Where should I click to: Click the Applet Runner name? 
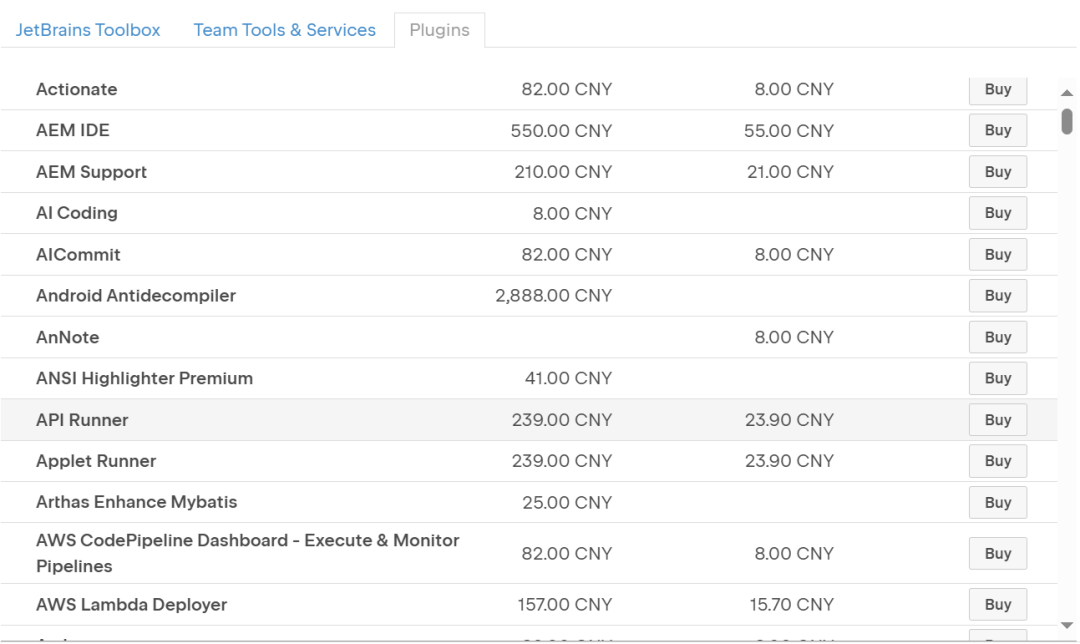pyautogui.click(x=96, y=461)
